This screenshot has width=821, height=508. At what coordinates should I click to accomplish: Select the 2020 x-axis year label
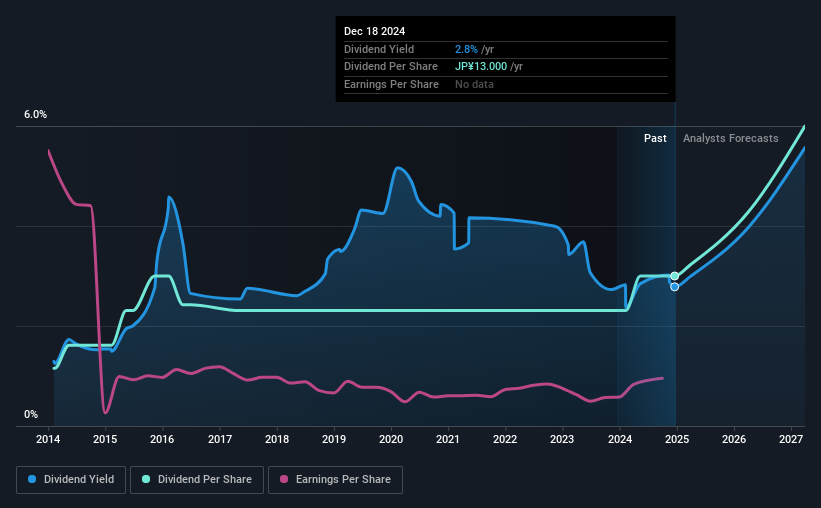pyautogui.click(x=391, y=439)
